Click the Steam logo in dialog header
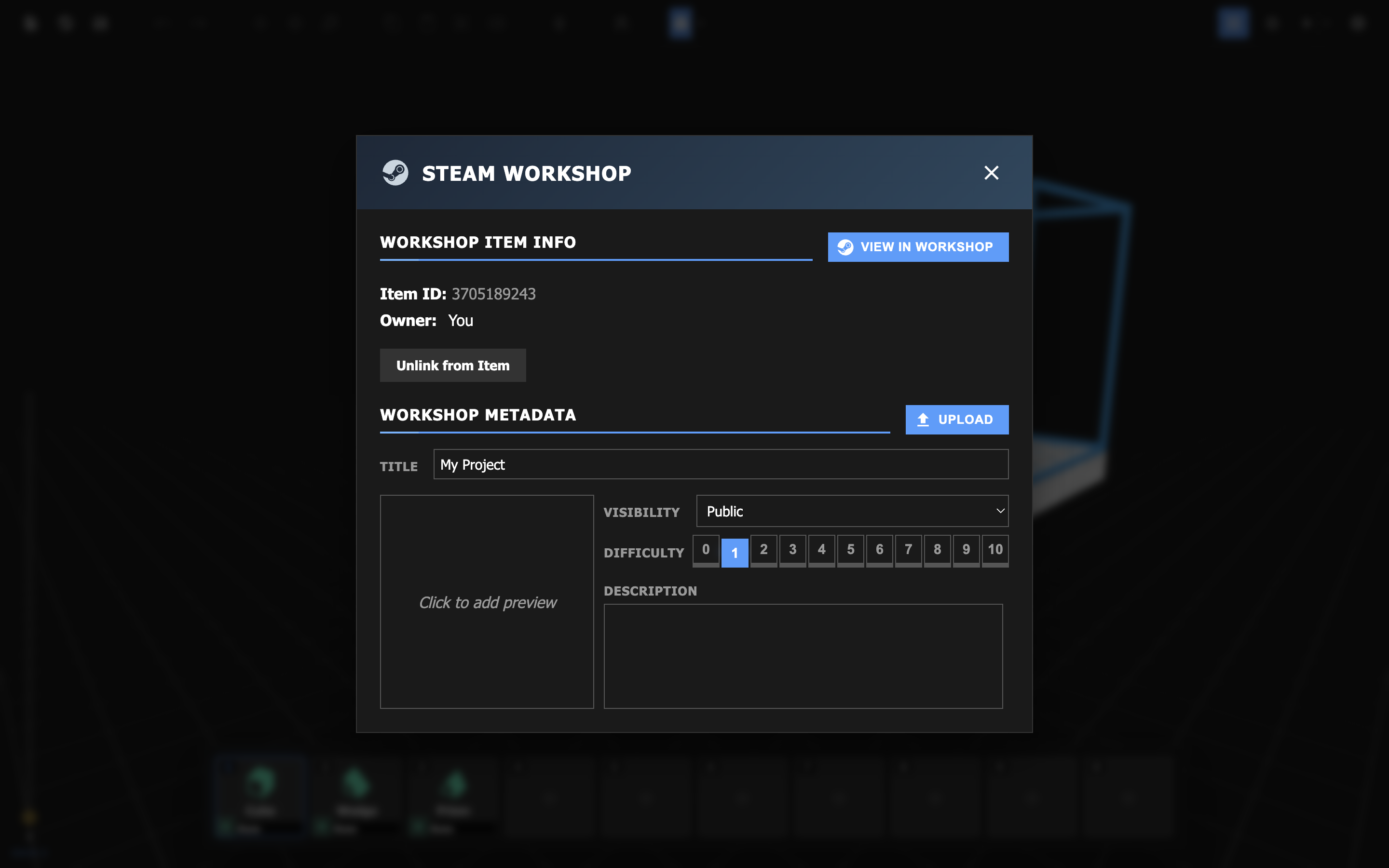This screenshot has width=1389, height=868. [x=395, y=173]
